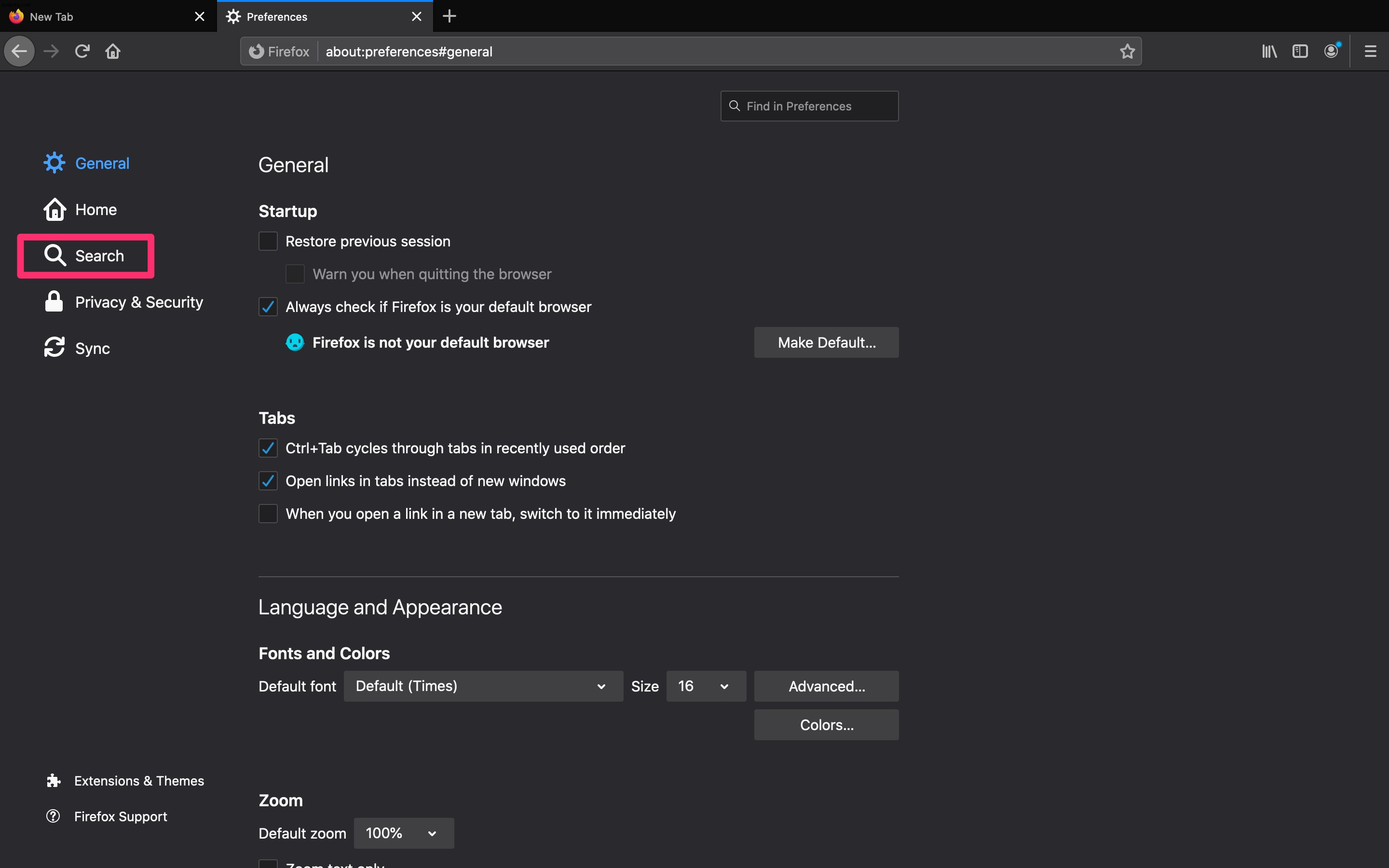Click the Make Default button
This screenshot has height=868, width=1389.
click(827, 343)
